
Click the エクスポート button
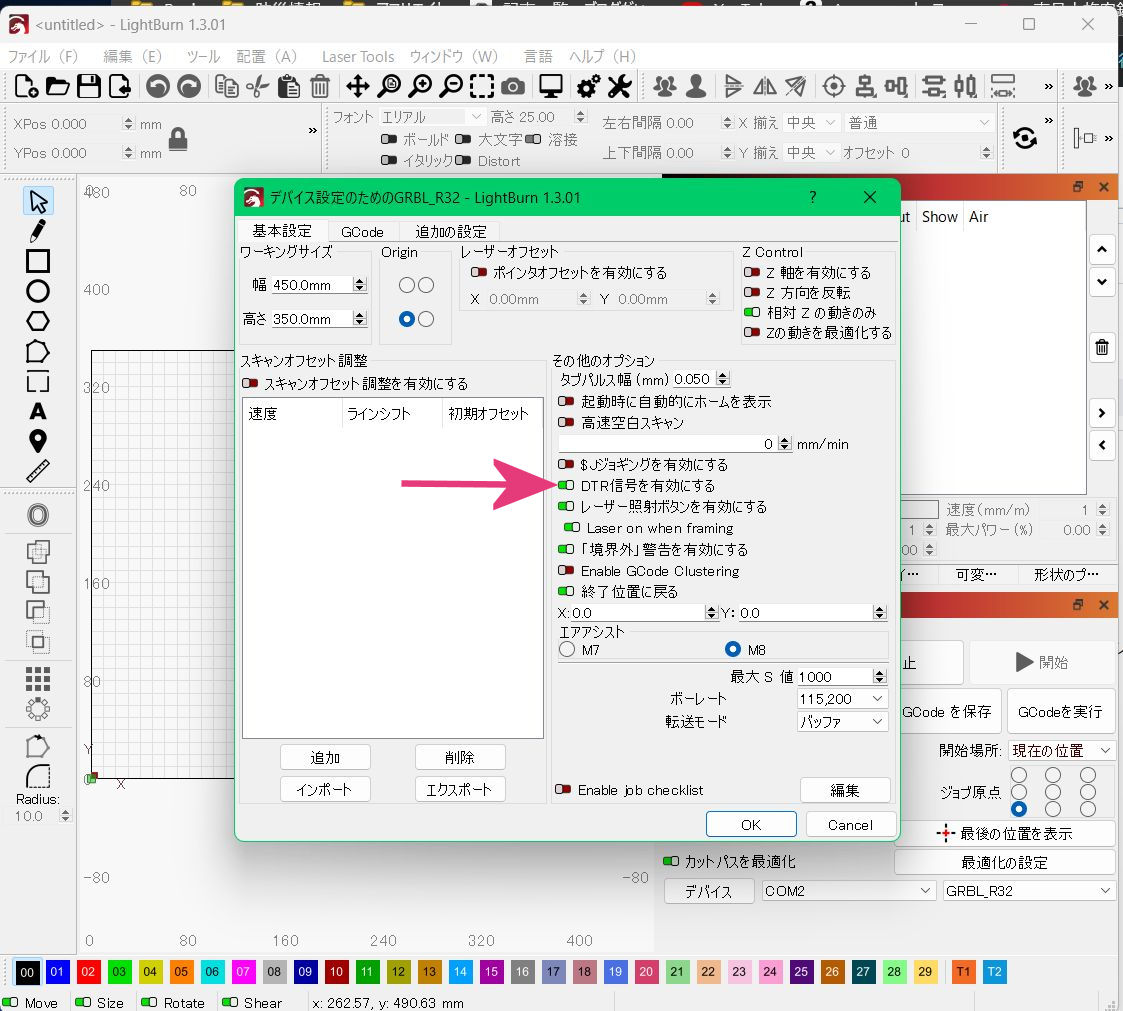pos(460,789)
